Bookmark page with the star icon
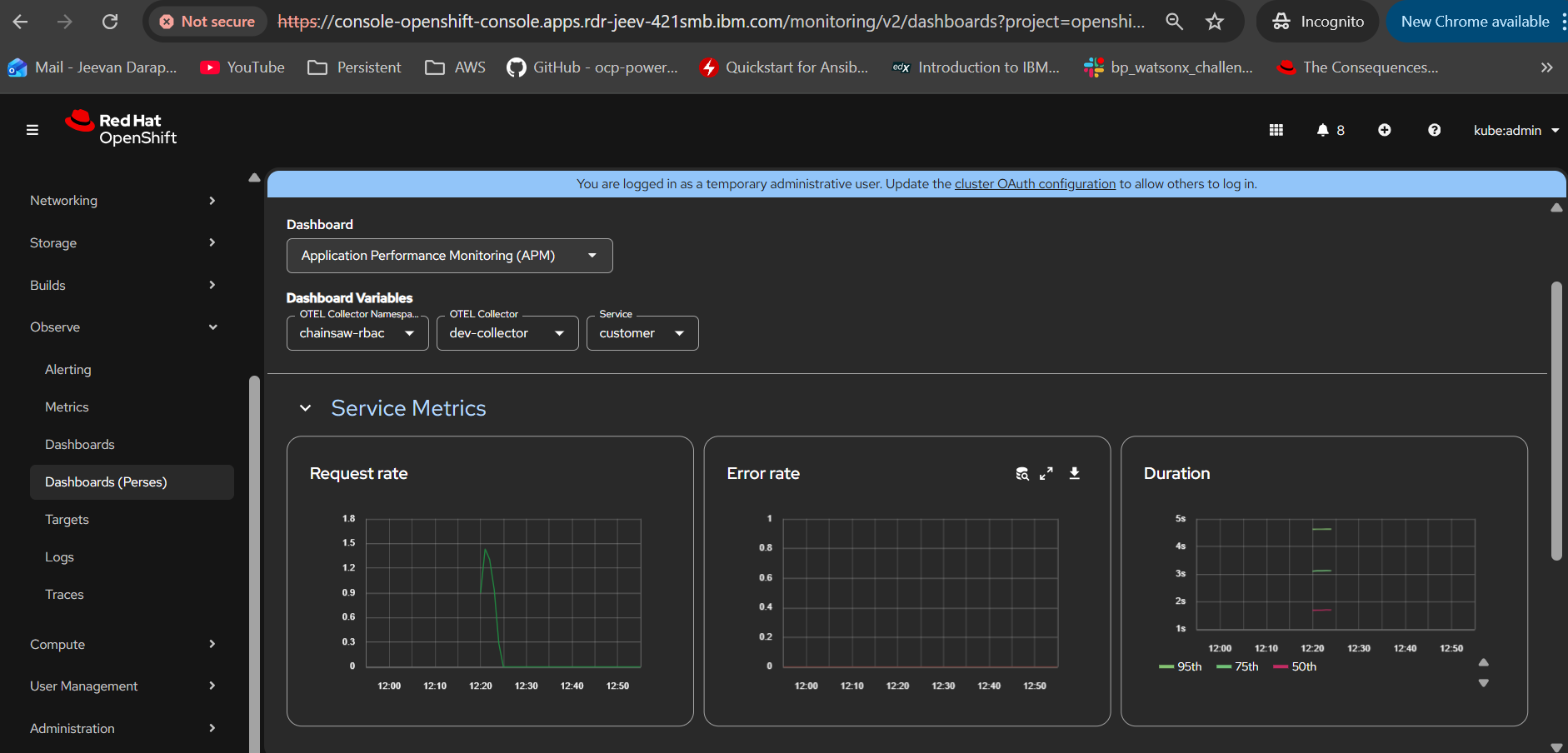This screenshot has width=1568, height=753. click(1215, 22)
